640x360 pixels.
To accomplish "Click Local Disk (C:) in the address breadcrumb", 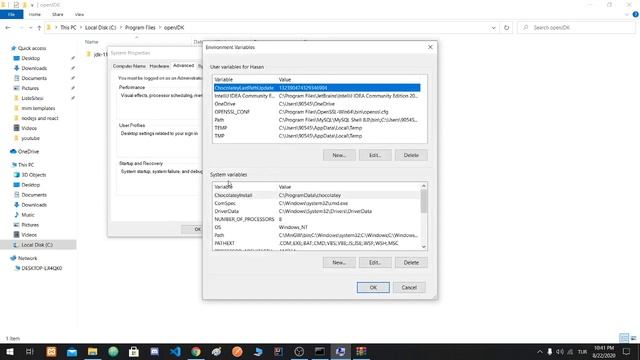I will [x=100, y=27].
